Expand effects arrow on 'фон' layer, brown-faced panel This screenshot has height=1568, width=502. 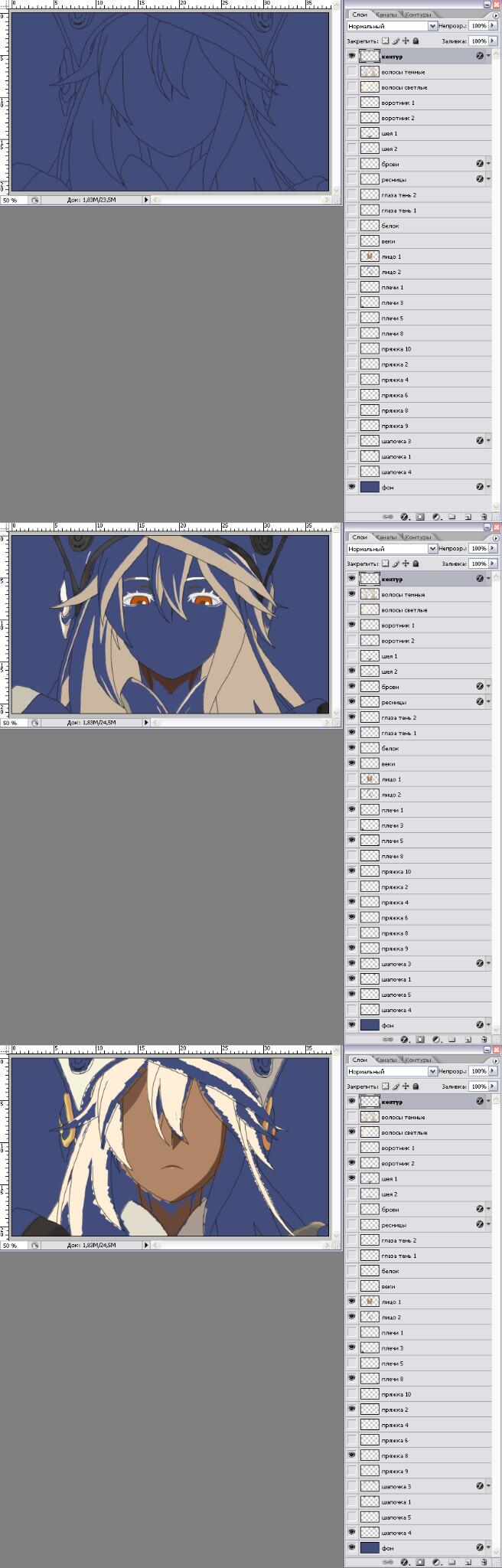[488, 1547]
